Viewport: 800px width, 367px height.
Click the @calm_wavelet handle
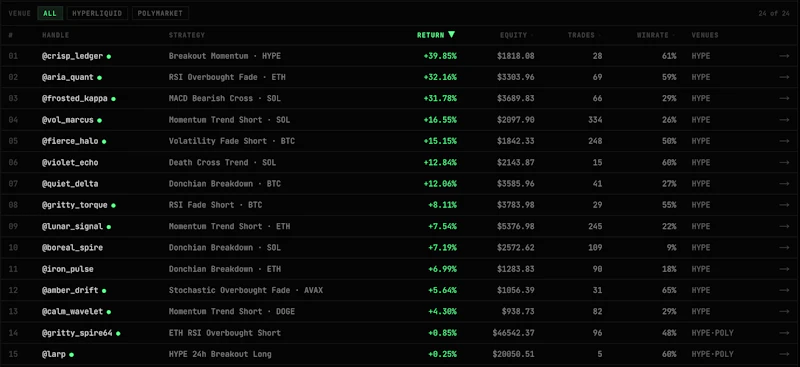(72, 311)
